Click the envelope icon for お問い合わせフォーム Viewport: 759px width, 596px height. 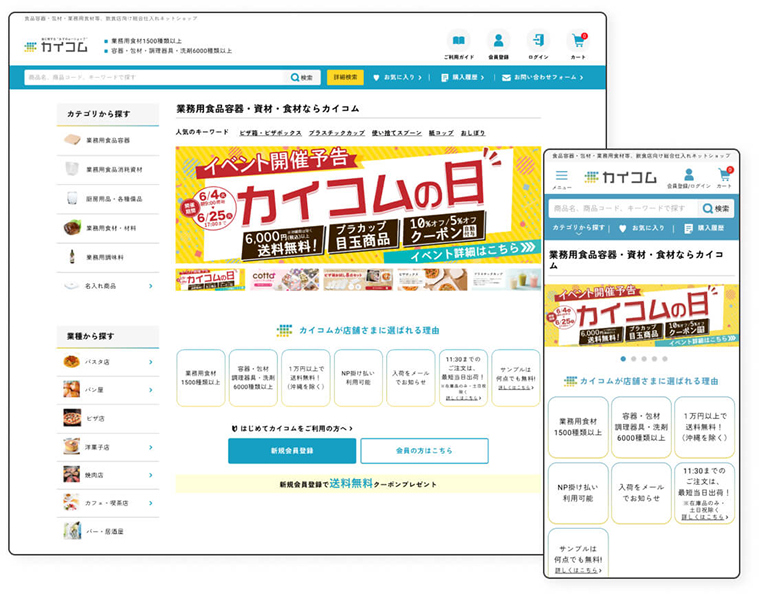tap(506, 77)
